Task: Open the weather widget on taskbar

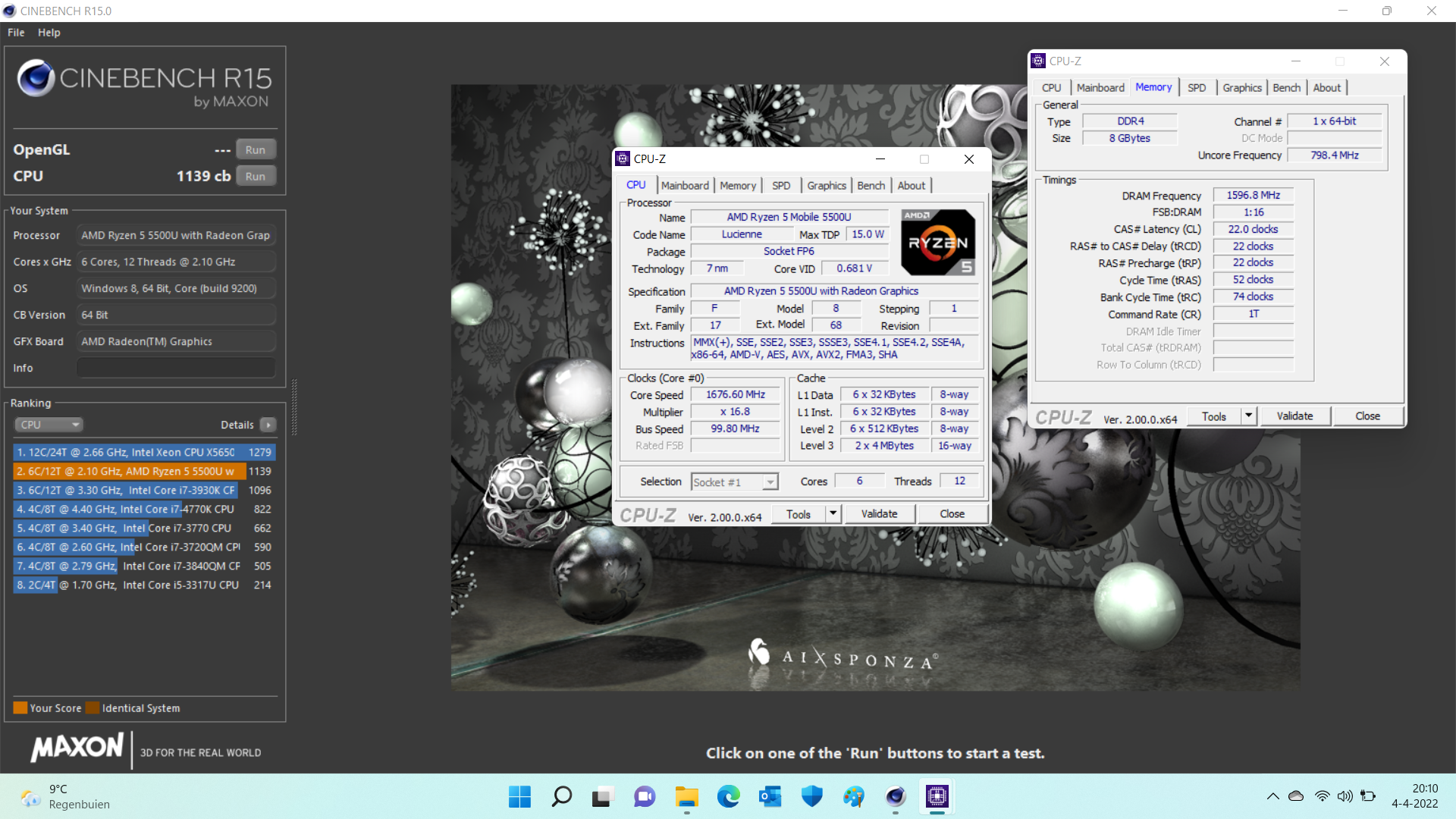Action: pyautogui.click(x=67, y=797)
